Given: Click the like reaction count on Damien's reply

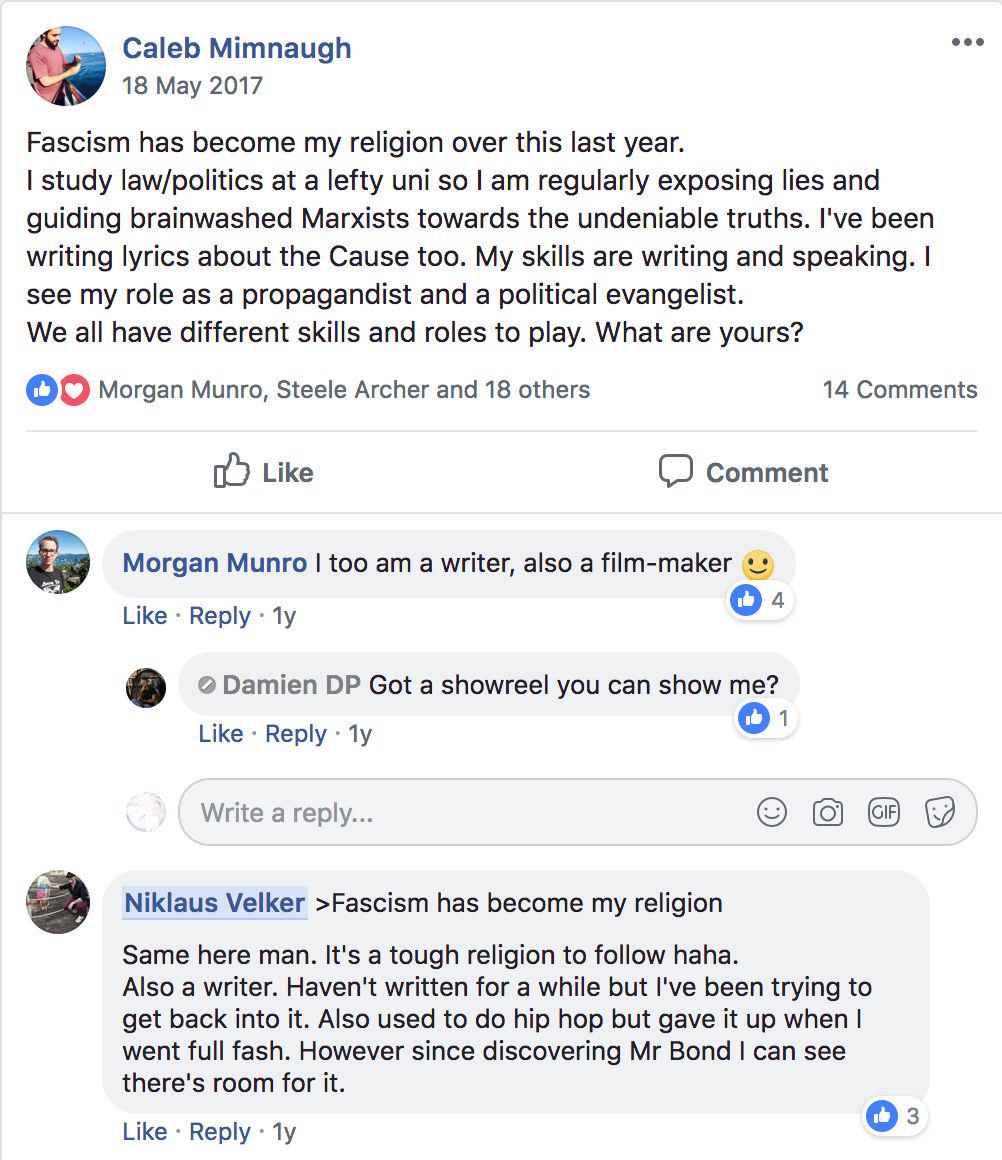Looking at the screenshot, I should (x=767, y=718).
